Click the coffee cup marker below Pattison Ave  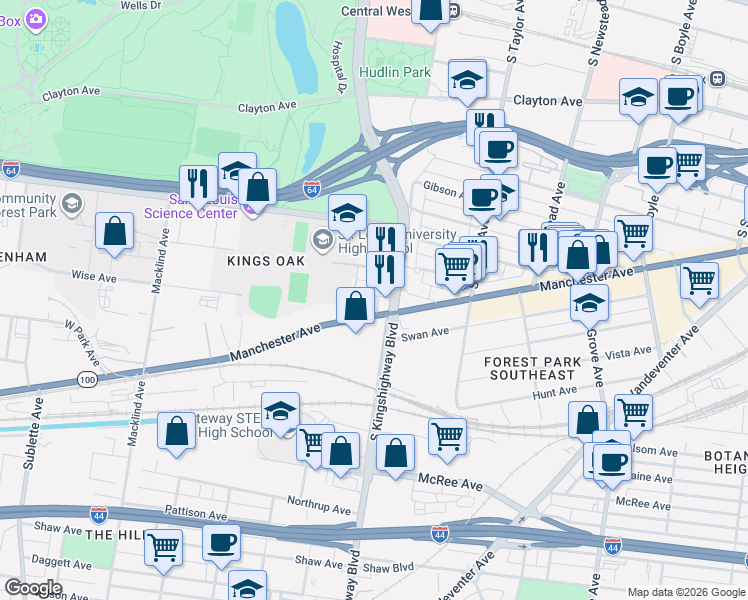point(221,546)
